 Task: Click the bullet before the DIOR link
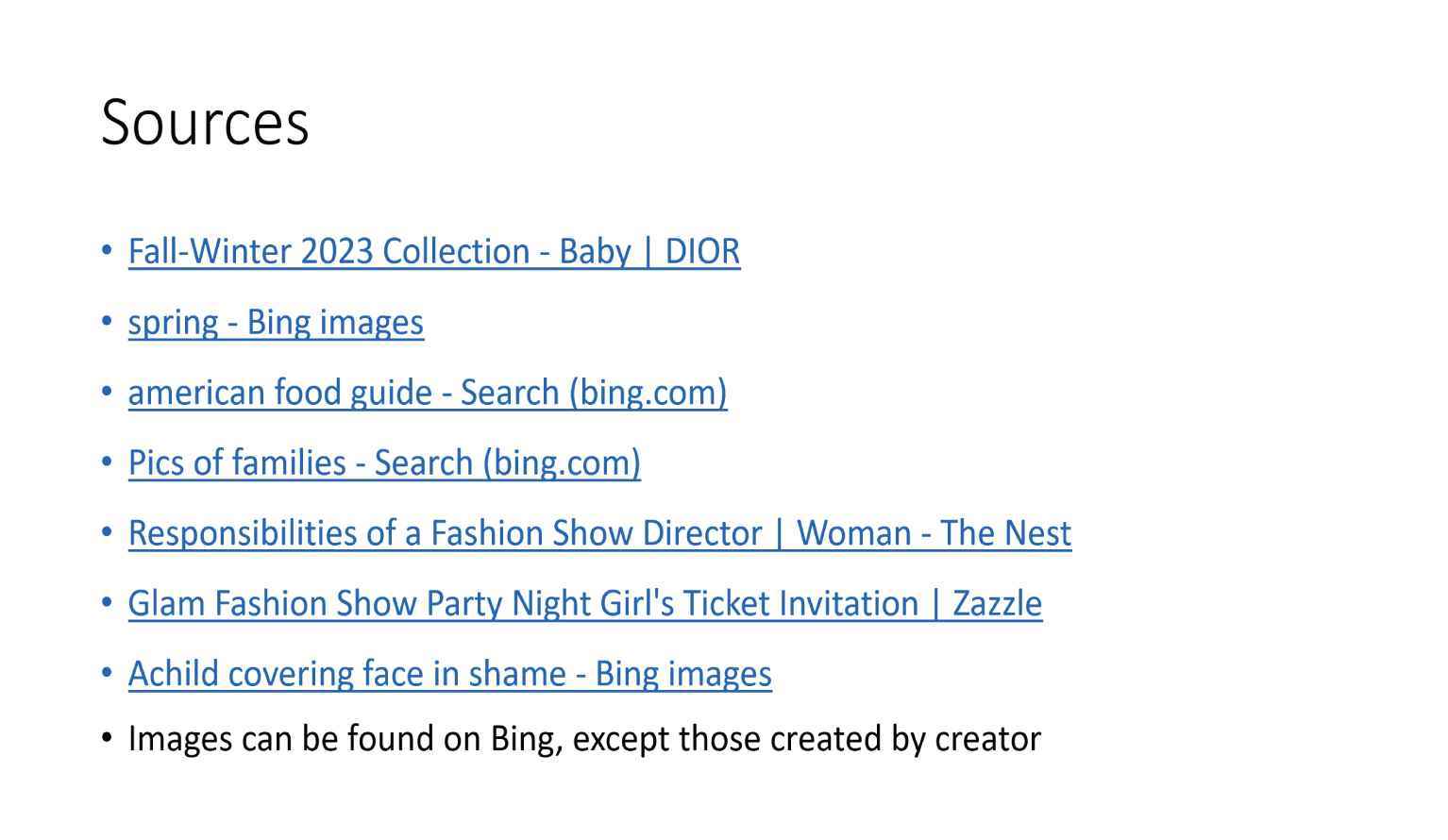107,252
